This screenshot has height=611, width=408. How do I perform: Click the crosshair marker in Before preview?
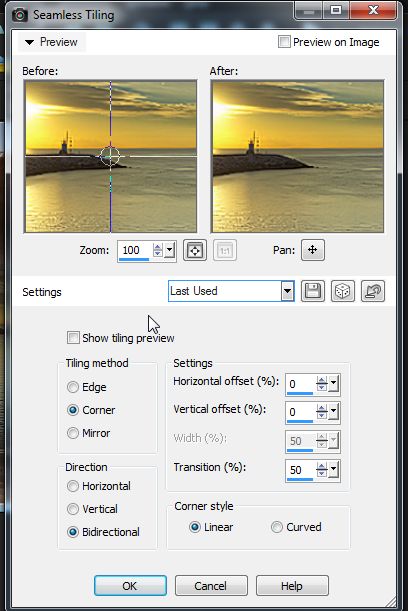pos(110,156)
